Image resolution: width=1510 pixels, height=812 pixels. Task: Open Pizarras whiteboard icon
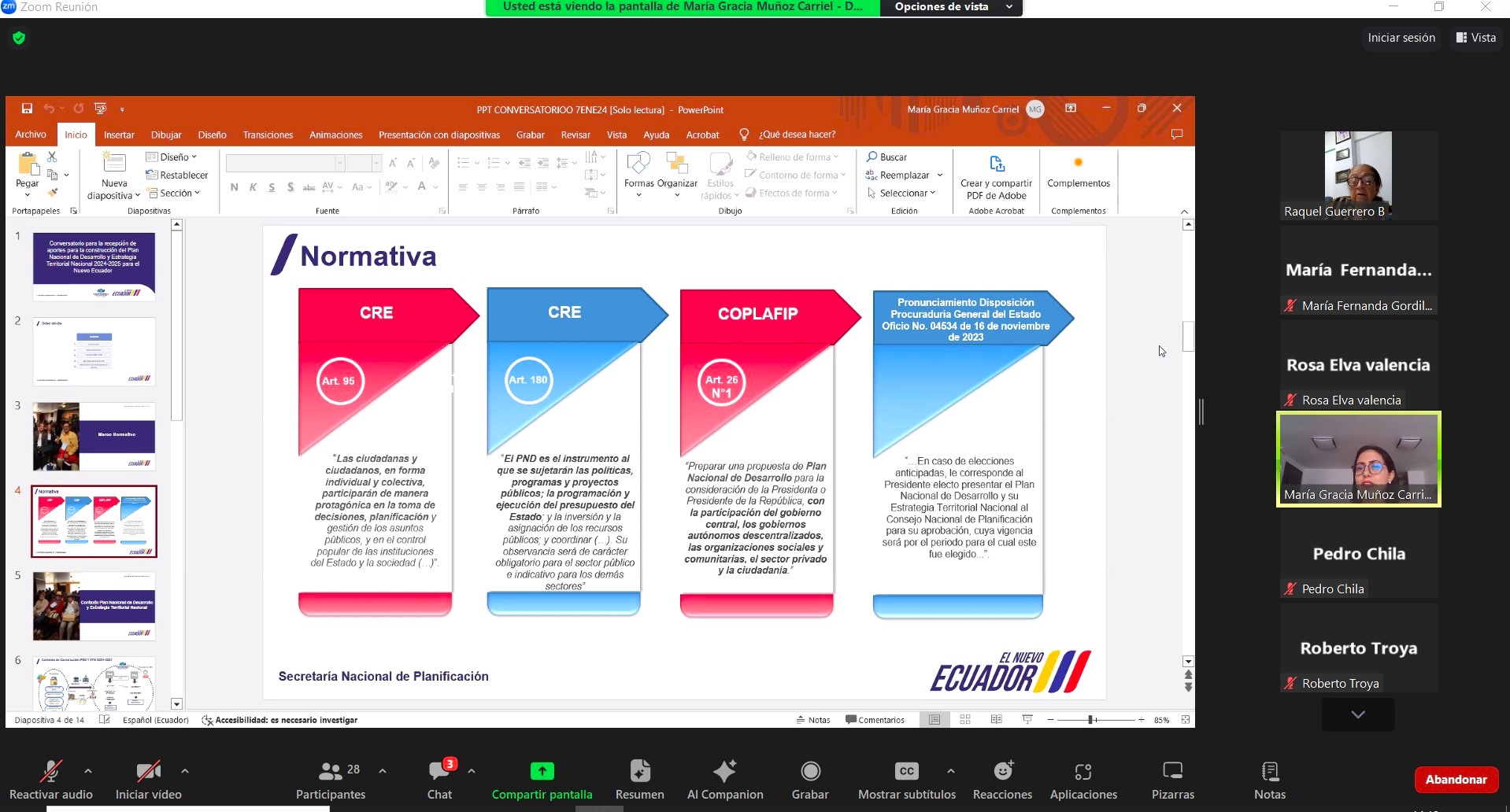click(1173, 771)
